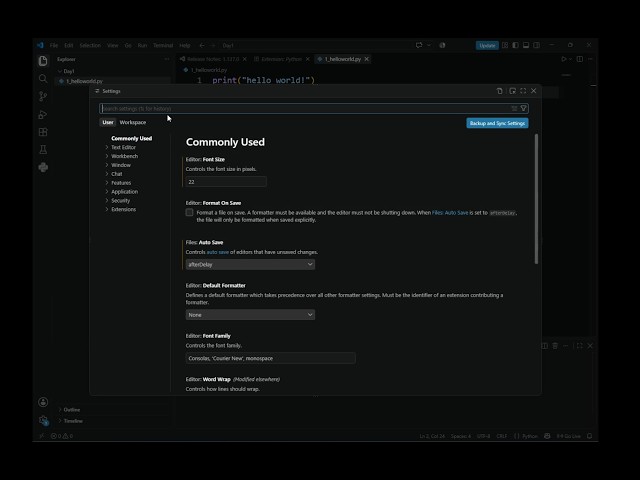Open the Auto Save afterDelay dropdown

click(x=250, y=264)
